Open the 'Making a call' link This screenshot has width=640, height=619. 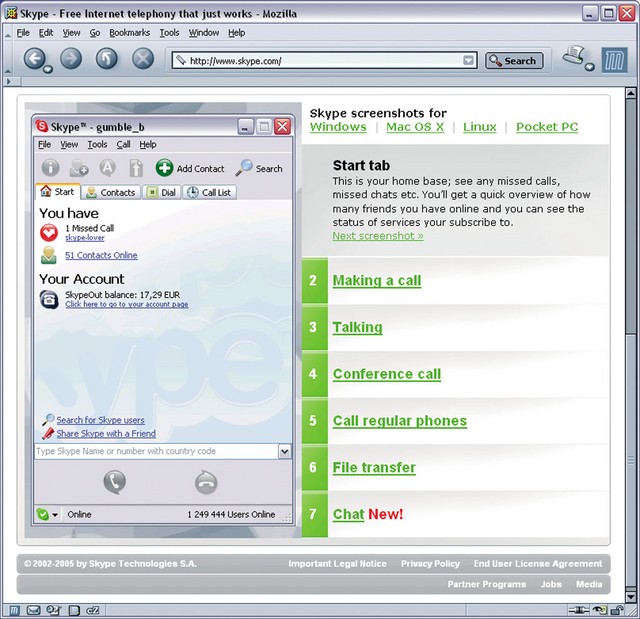[377, 280]
